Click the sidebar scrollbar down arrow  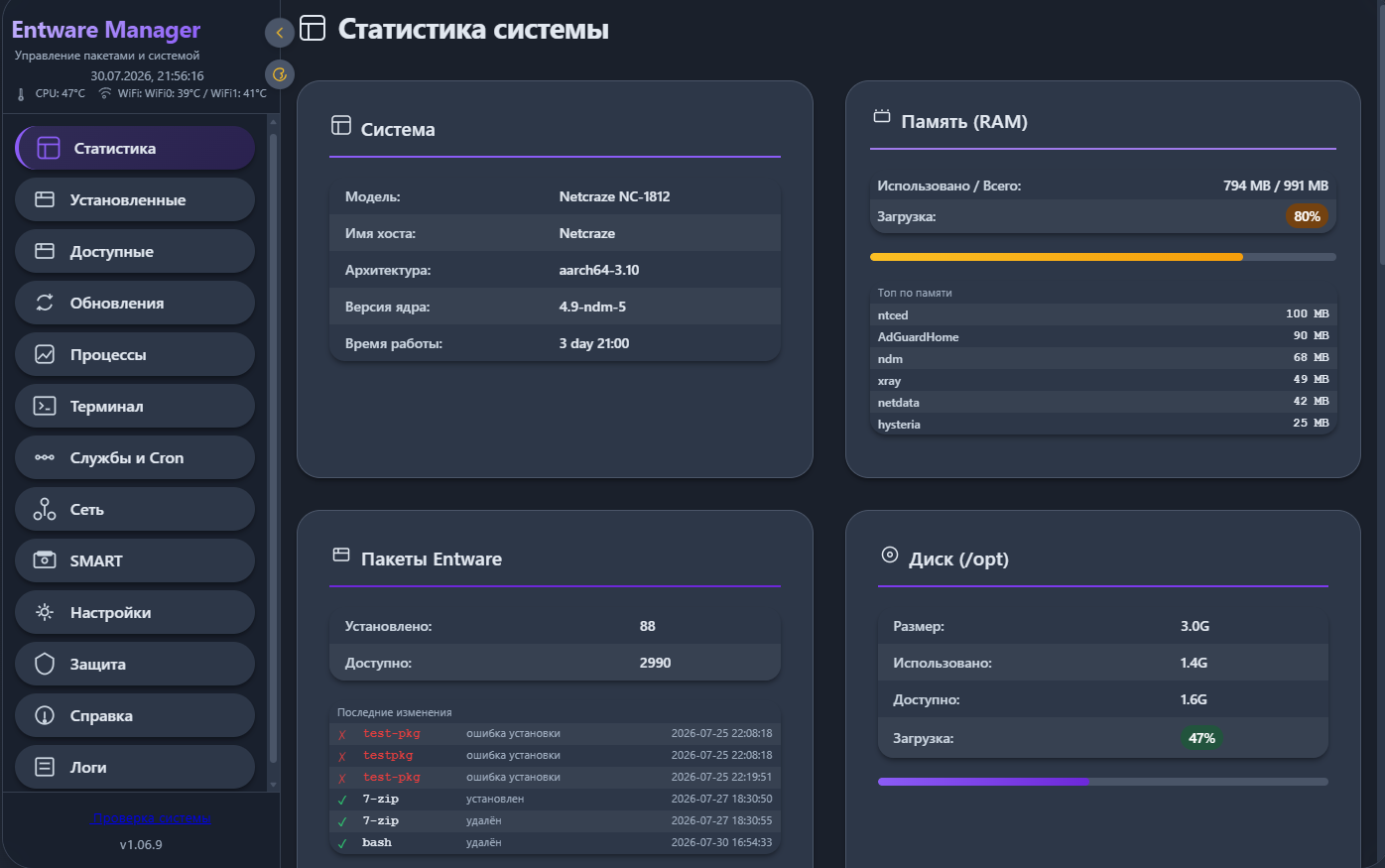[273, 785]
